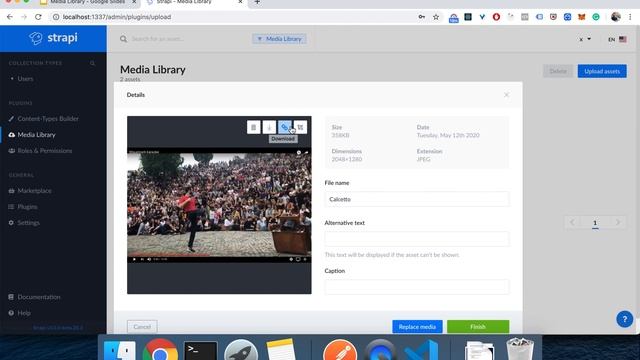Click the greyed Delete button
Image resolution: width=640 pixels, height=360 pixels.
(x=558, y=71)
